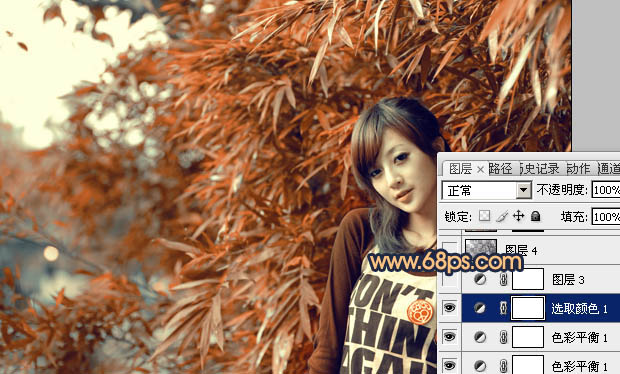This screenshot has height=374, width=620.
Task: Click the 图层 3 mask link icon
Action: [x=503, y=280]
